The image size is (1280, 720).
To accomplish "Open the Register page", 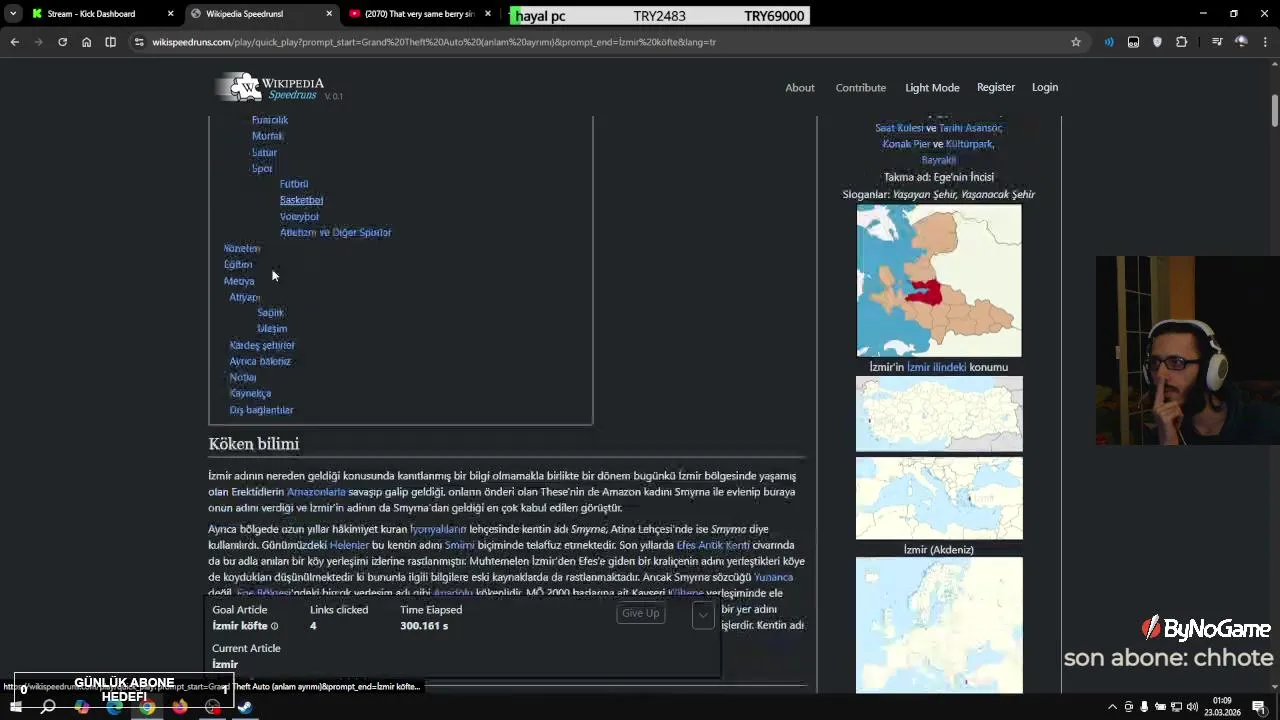I will (996, 87).
